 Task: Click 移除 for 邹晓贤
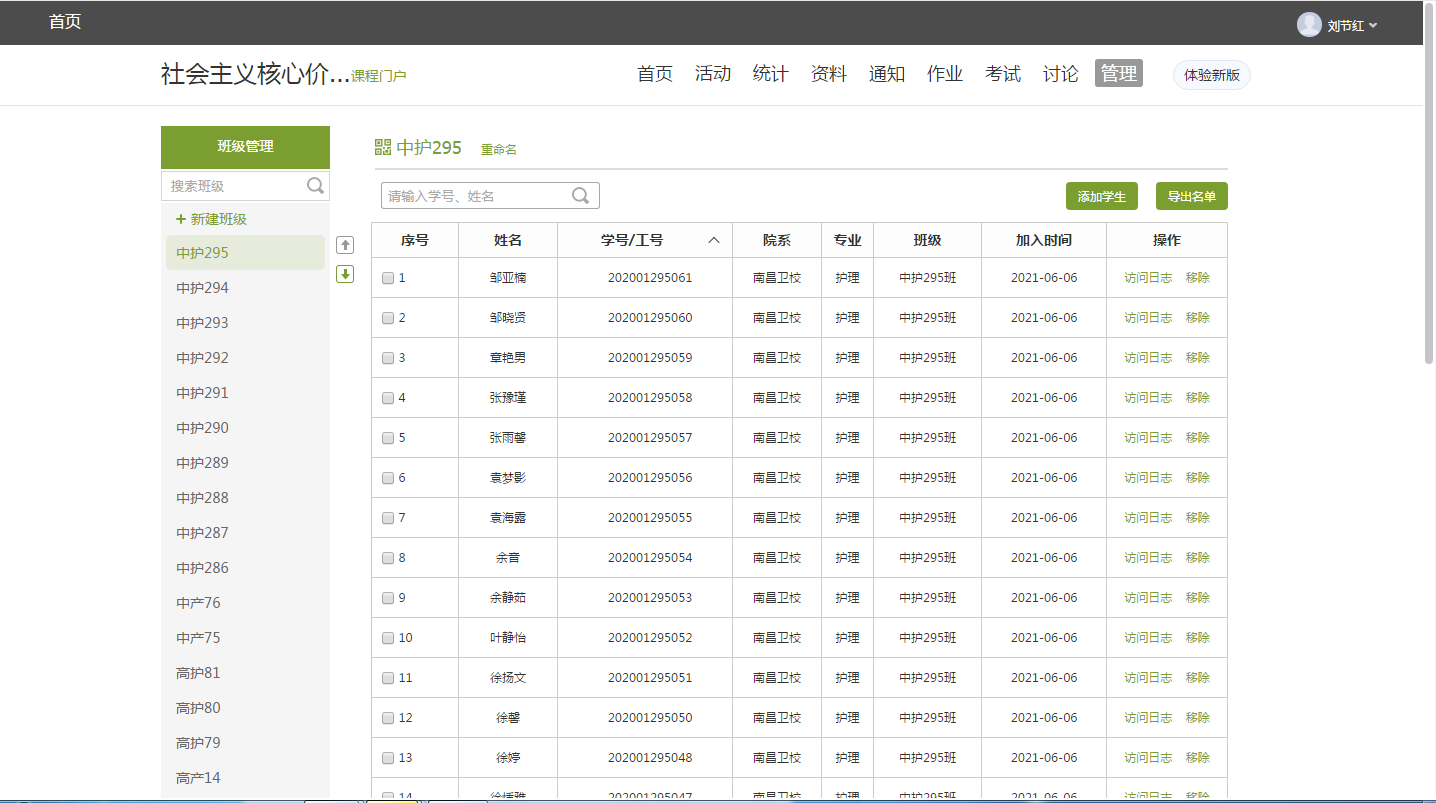pyautogui.click(x=1198, y=318)
